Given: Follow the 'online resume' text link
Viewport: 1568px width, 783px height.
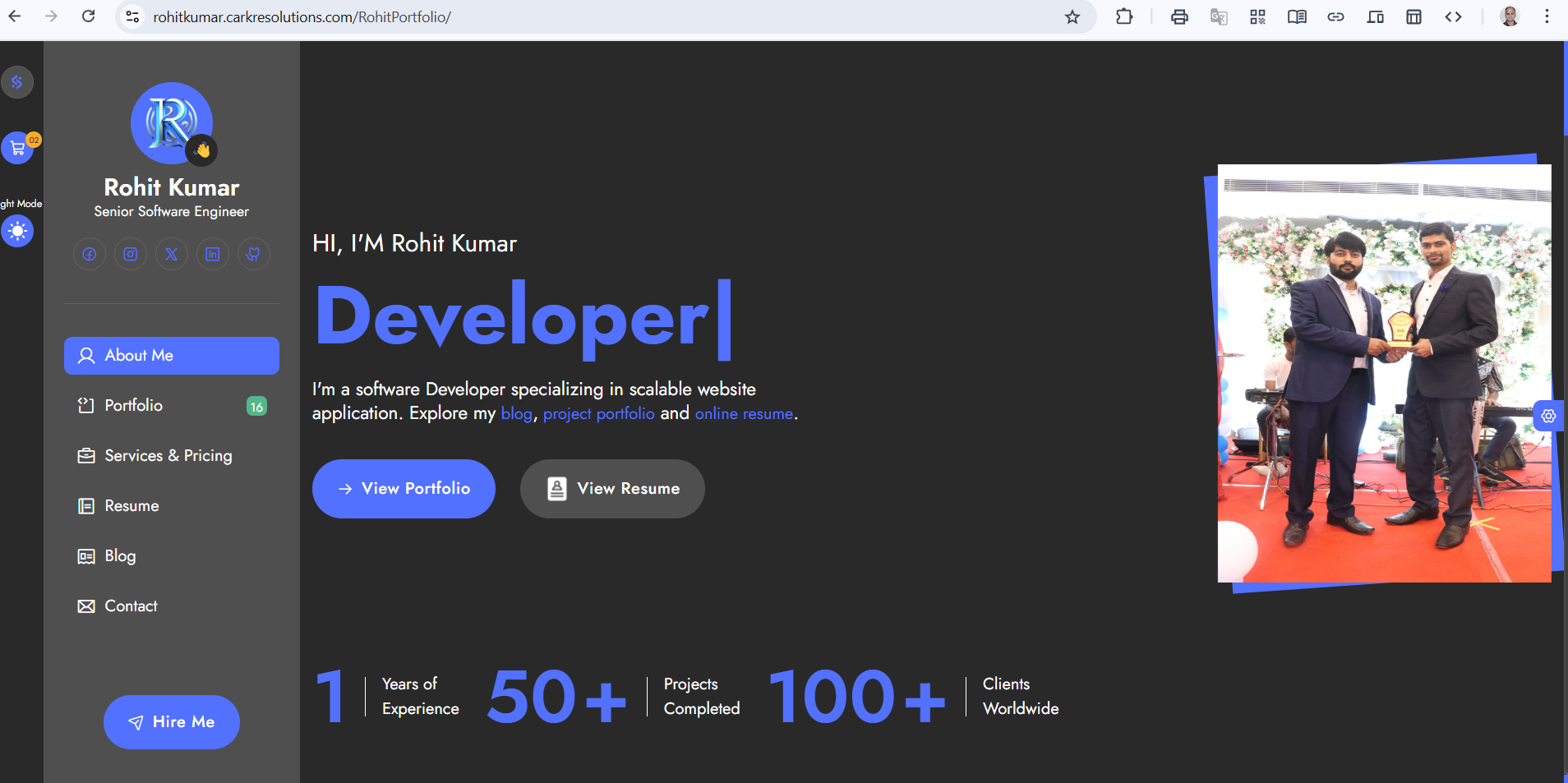Looking at the screenshot, I should [744, 414].
